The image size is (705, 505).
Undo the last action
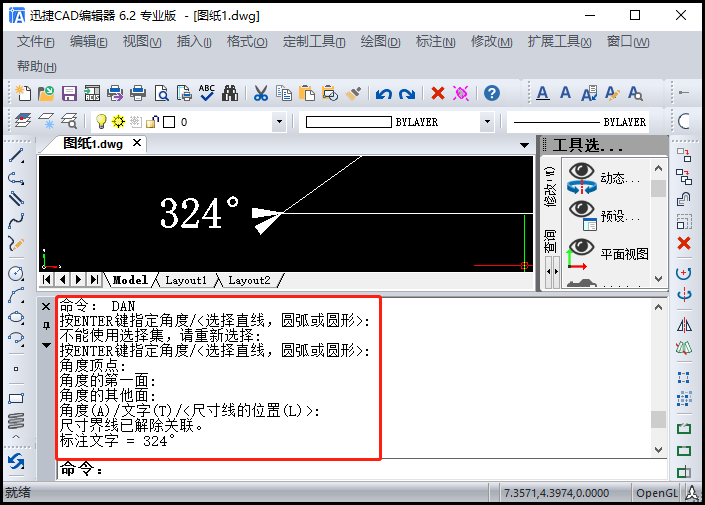tap(384, 94)
